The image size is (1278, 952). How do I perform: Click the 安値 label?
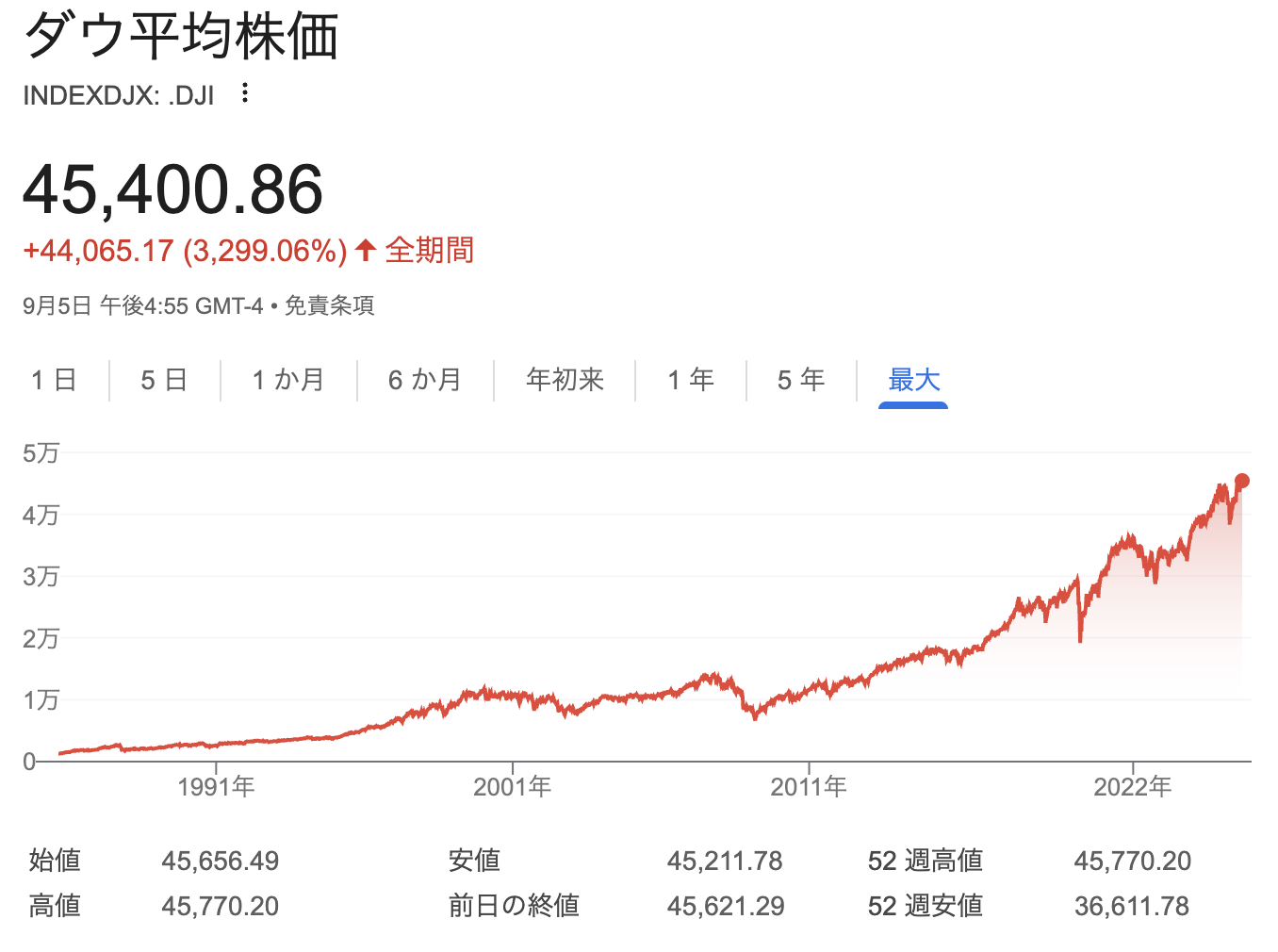[475, 861]
